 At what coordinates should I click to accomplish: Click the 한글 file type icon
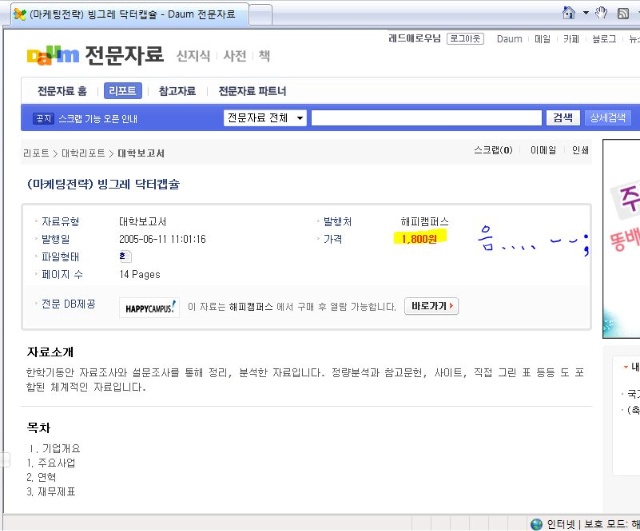pos(124,256)
